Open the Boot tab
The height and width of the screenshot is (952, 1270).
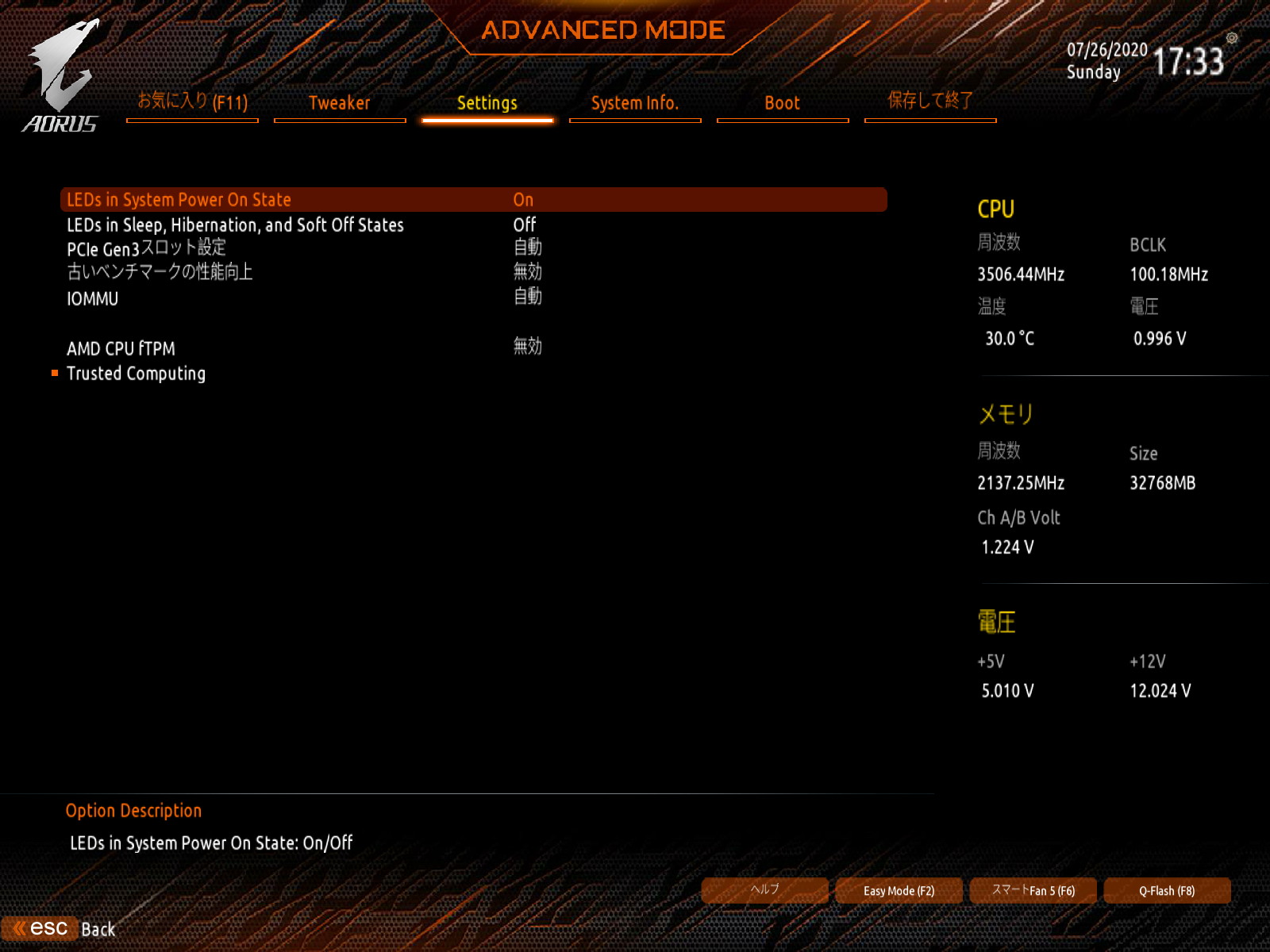[783, 104]
